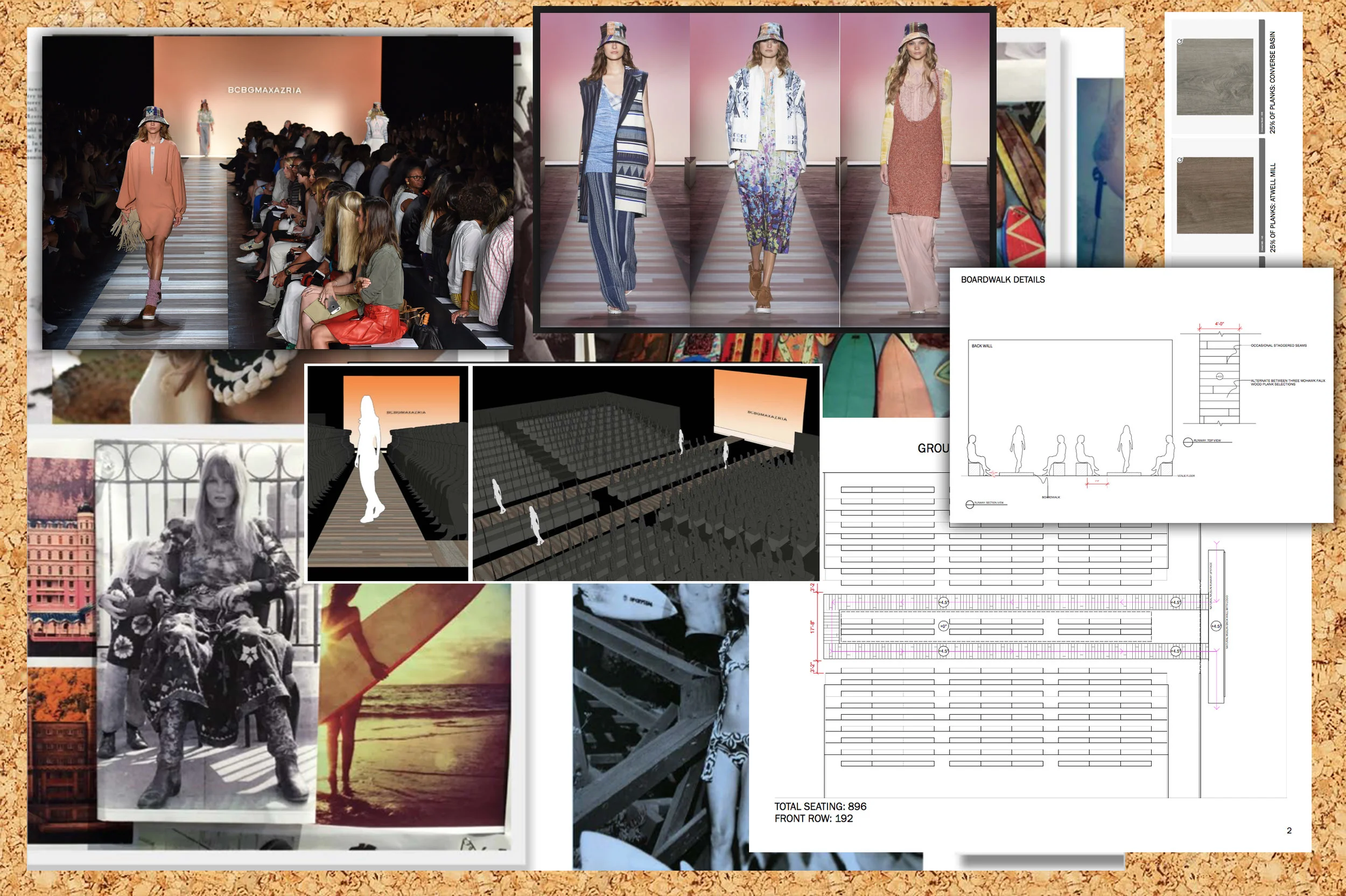Click the +0" elevation marker on floor plan
This screenshot has width=1346, height=896.
[x=943, y=626]
